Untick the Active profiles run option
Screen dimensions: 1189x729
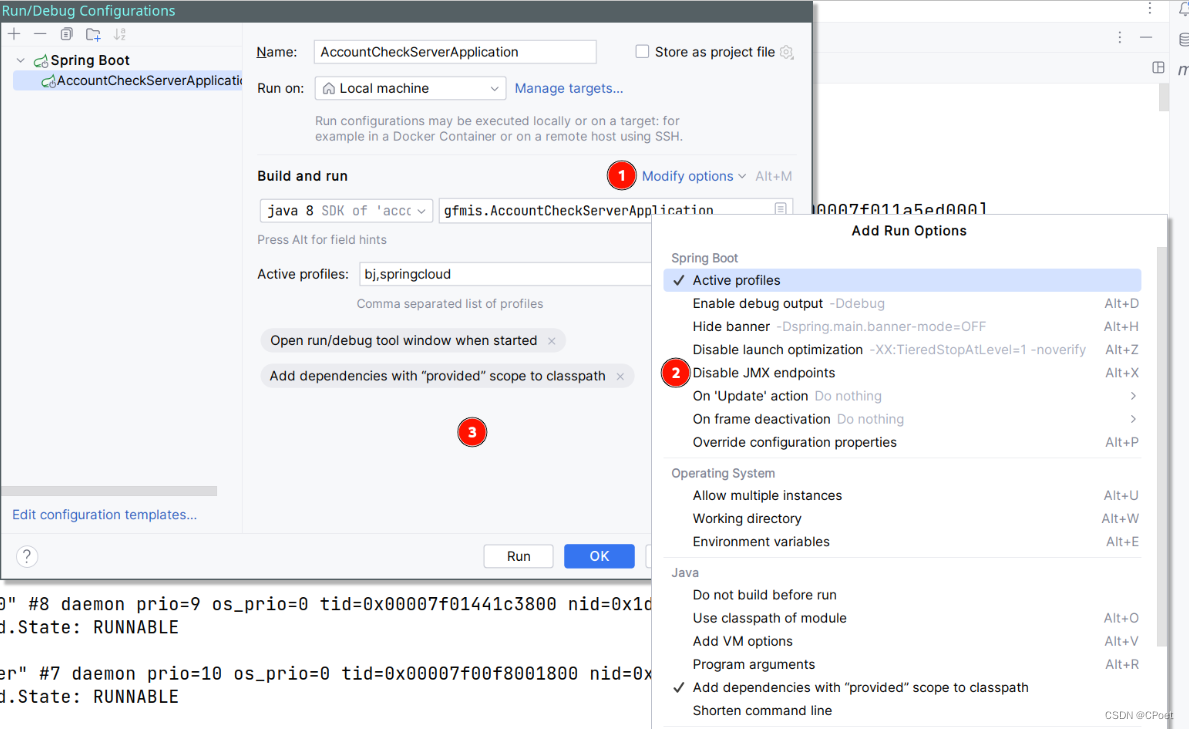[902, 280]
